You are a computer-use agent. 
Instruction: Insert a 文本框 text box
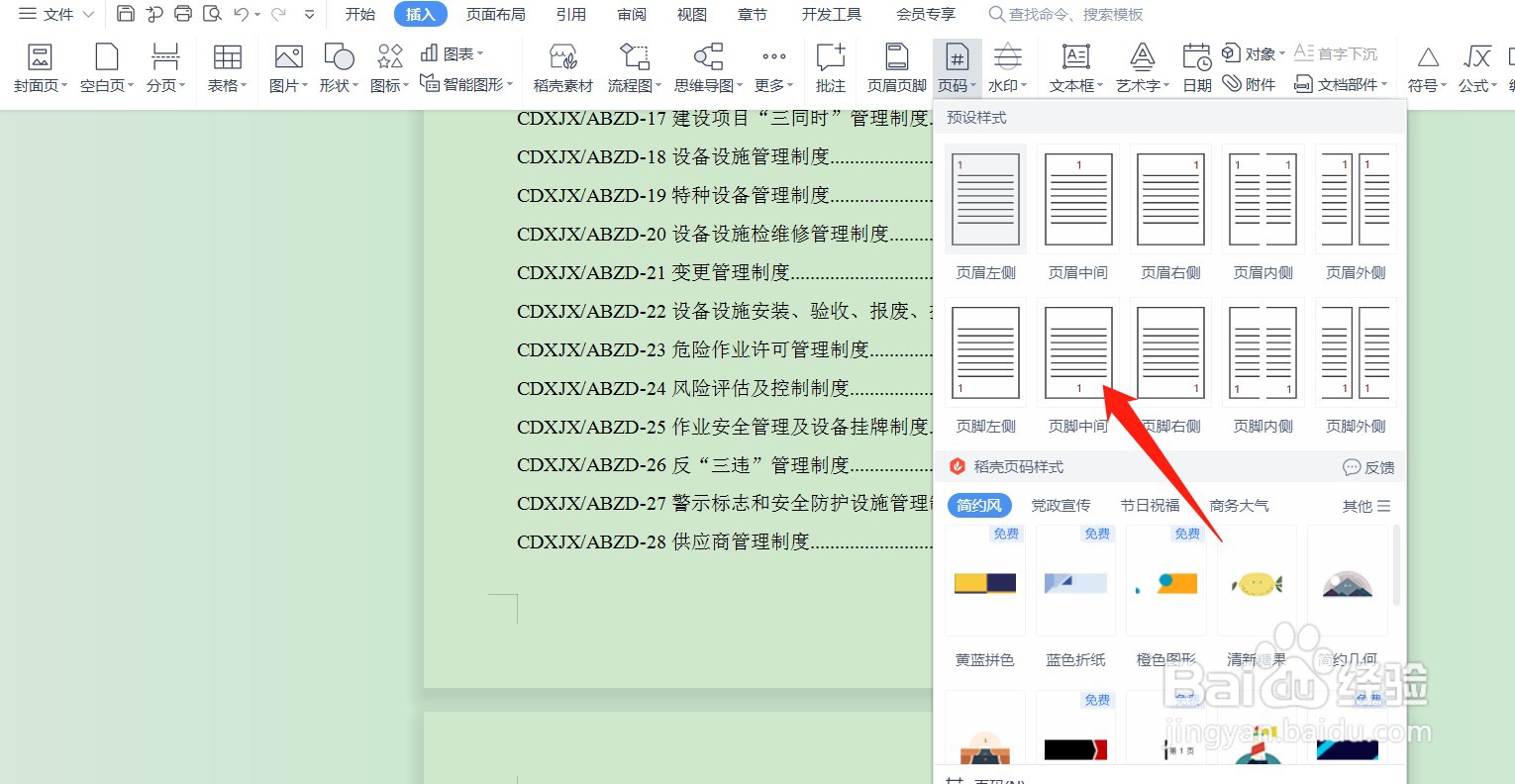(x=1076, y=68)
